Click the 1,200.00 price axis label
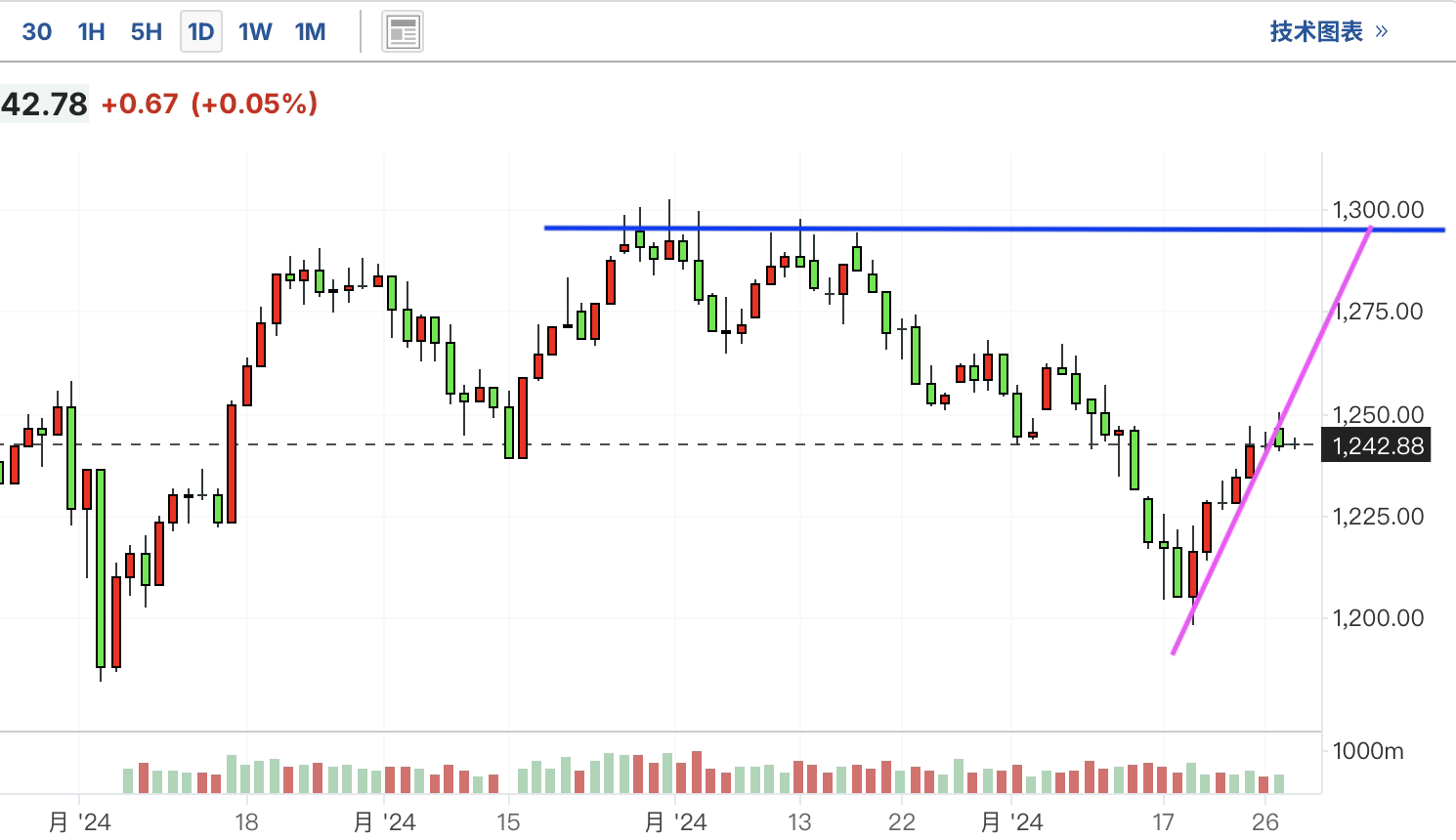 point(1378,617)
